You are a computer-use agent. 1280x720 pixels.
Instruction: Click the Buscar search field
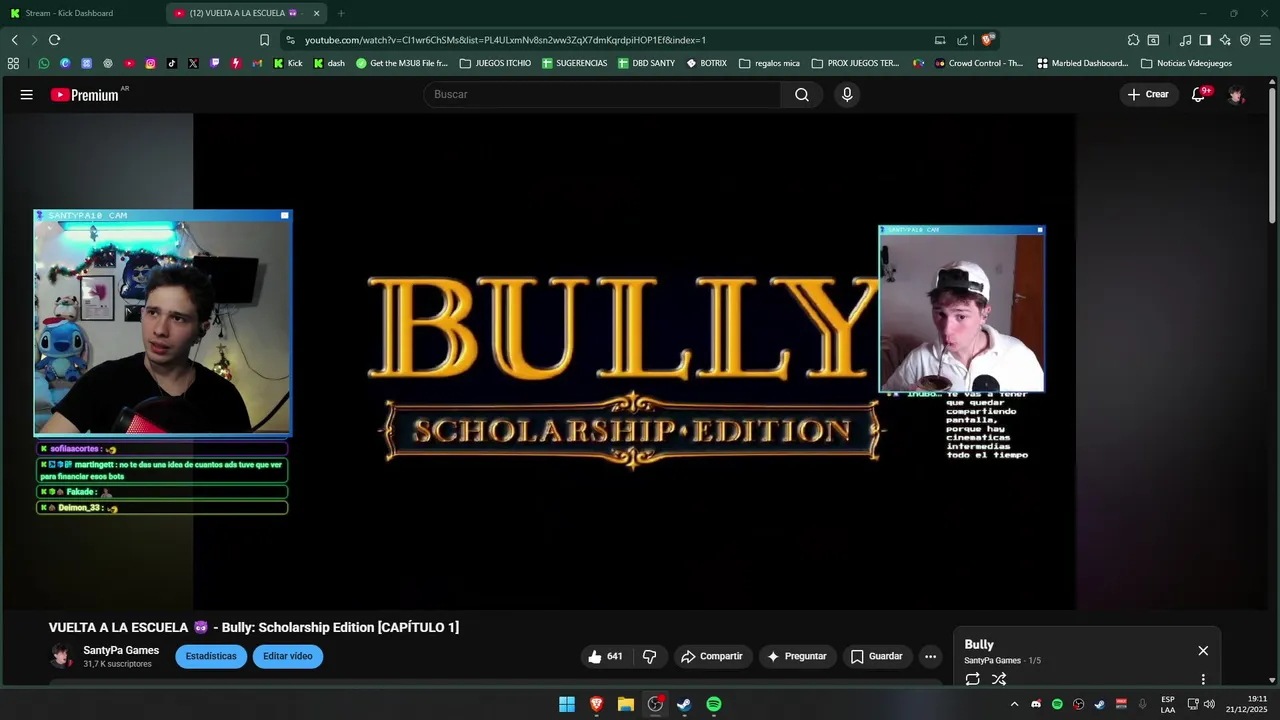point(602,94)
